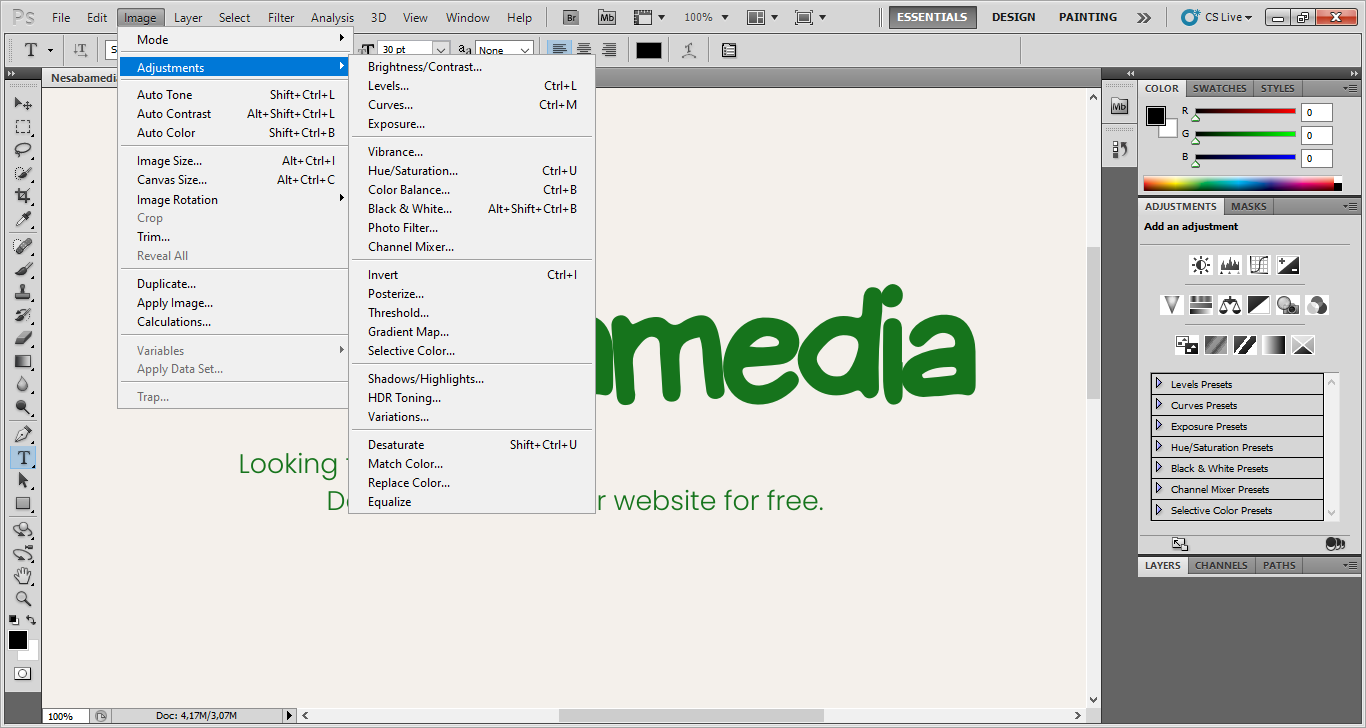Switch to the Swatches tab

tap(1219, 88)
